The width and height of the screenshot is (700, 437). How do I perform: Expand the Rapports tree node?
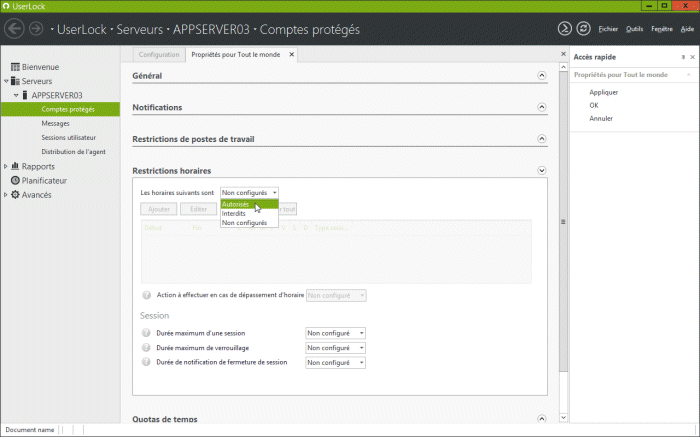coord(6,166)
